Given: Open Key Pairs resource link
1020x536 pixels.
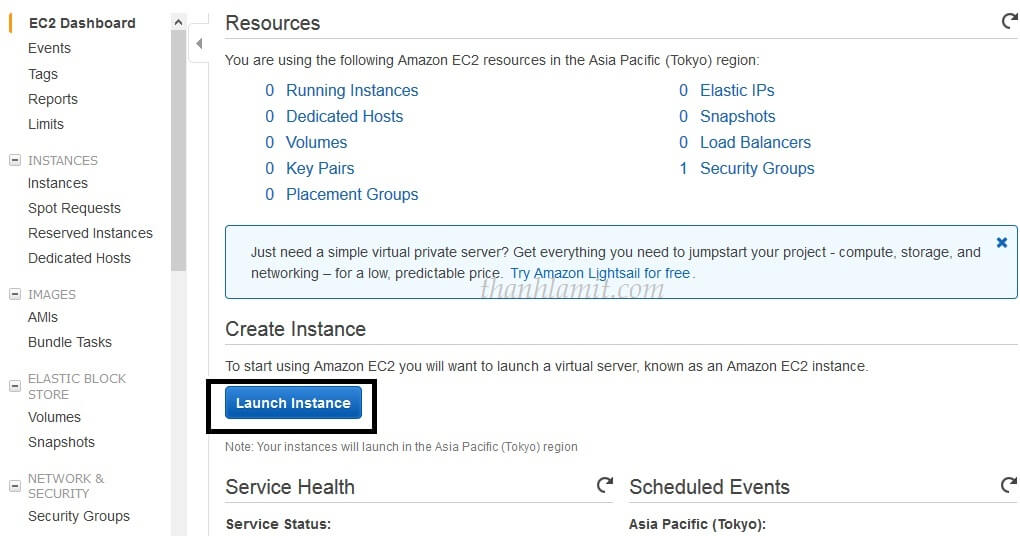Looking at the screenshot, I should point(320,168).
